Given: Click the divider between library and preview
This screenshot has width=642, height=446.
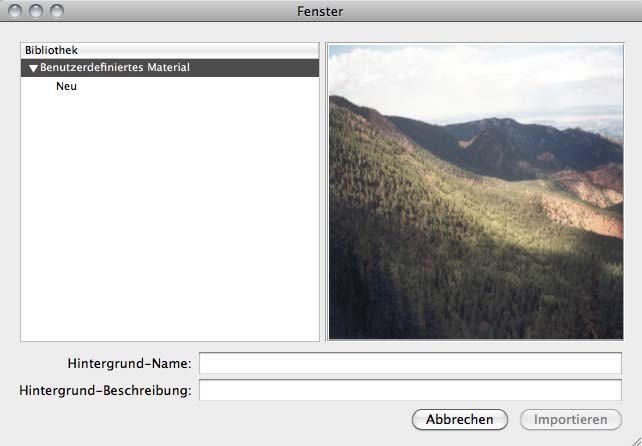Looking at the screenshot, I should 323,190.
